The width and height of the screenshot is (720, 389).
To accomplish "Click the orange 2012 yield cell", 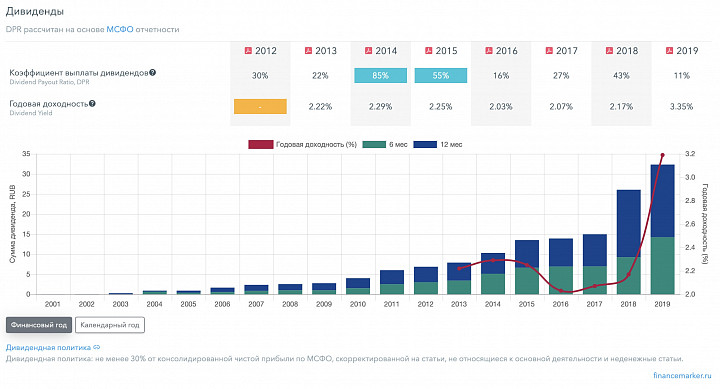I will pyautogui.click(x=260, y=107).
